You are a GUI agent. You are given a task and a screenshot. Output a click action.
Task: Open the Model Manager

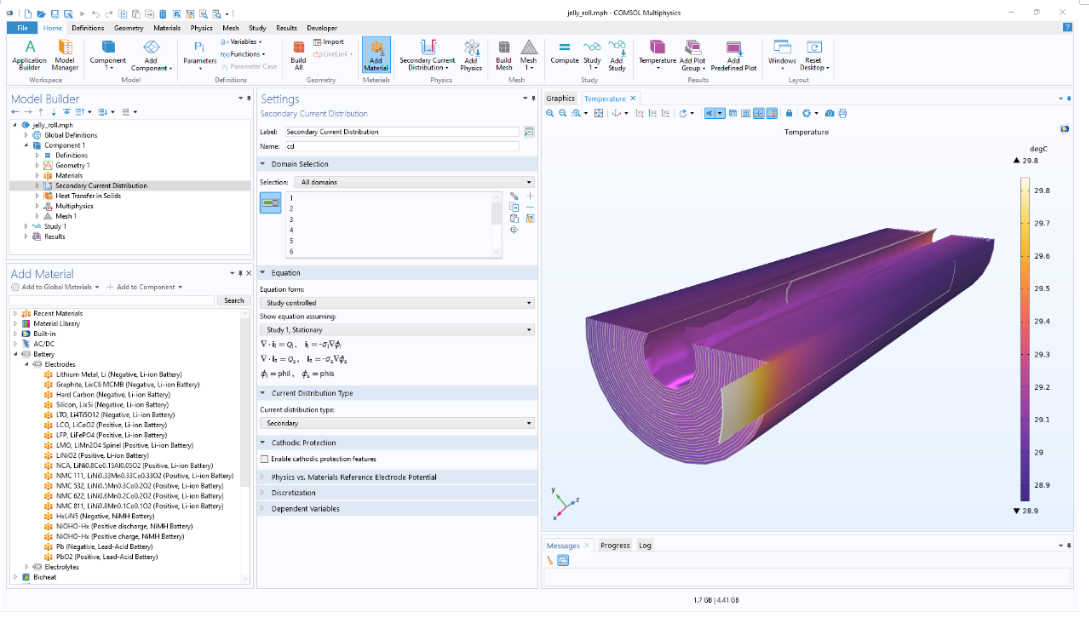pyautogui.click(x=65, y=55)
